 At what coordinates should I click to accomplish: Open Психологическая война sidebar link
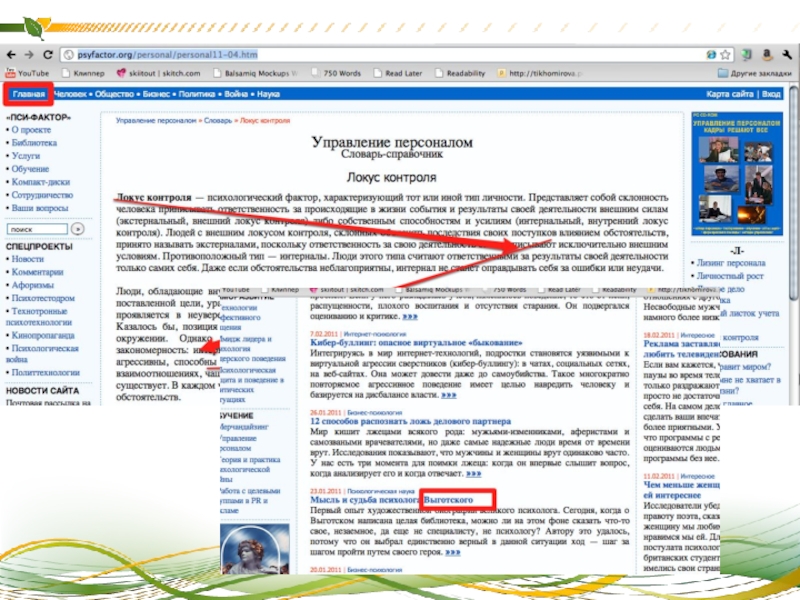click(42, 354)
